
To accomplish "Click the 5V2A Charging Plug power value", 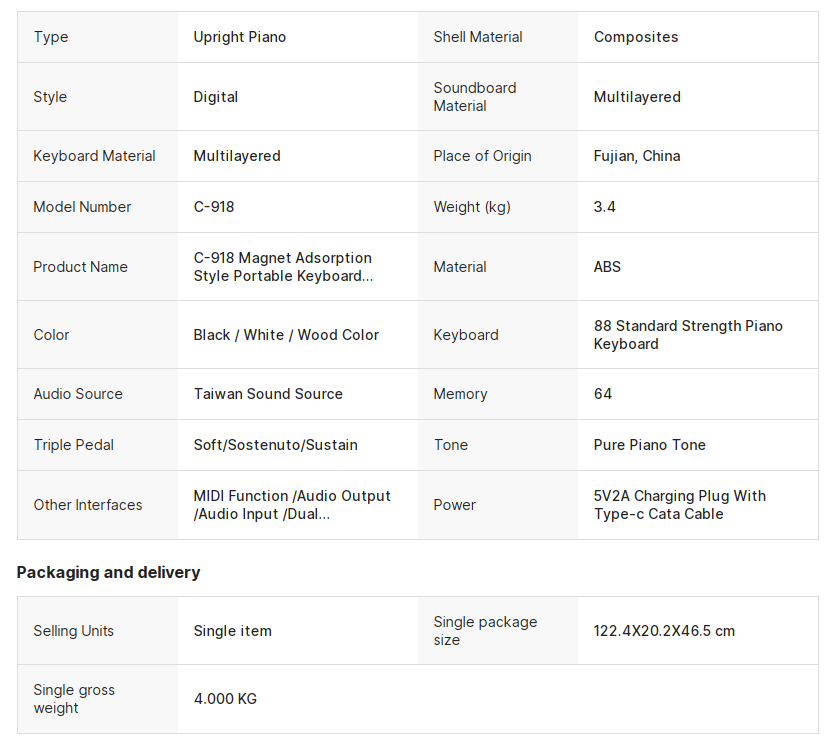I will point(680,505).
